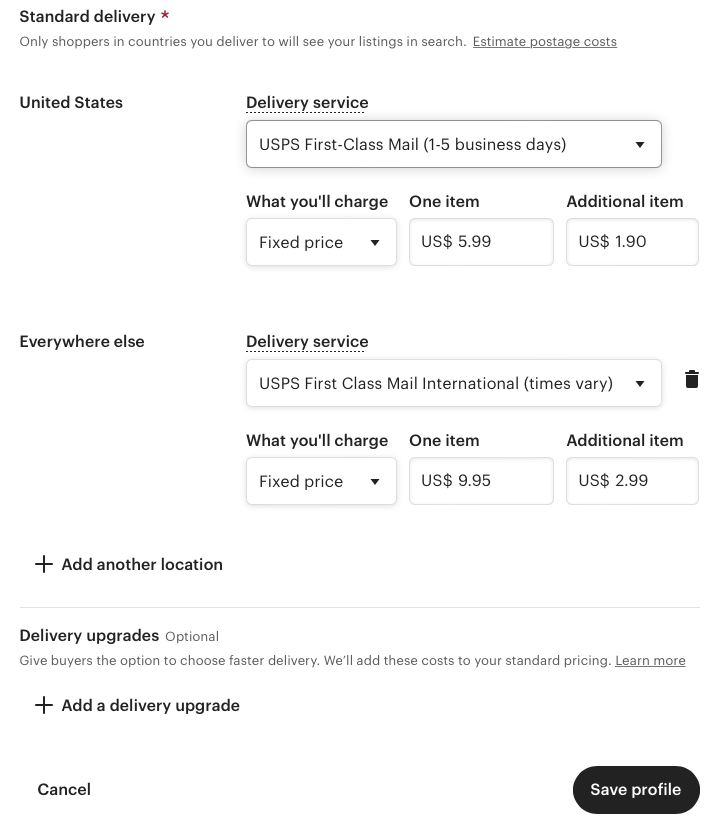This screenshot has height=832, width=717.
Task: Click the Additional item US$ 1.90 field
Action: pyautogui.click(x=632, y=242)
